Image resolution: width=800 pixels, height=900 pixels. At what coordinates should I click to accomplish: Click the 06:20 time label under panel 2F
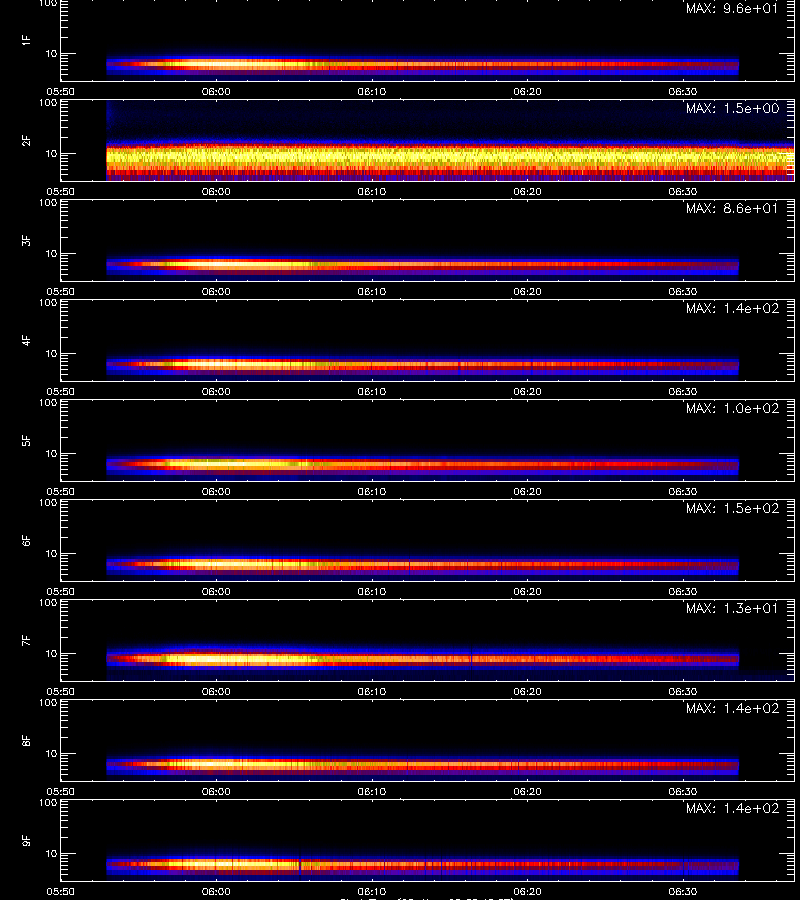(x=527, y=192)
